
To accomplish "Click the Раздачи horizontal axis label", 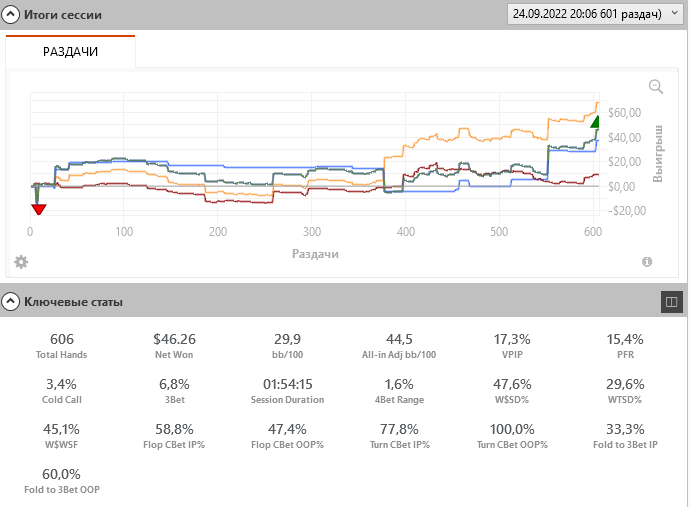I will [315, 254].
